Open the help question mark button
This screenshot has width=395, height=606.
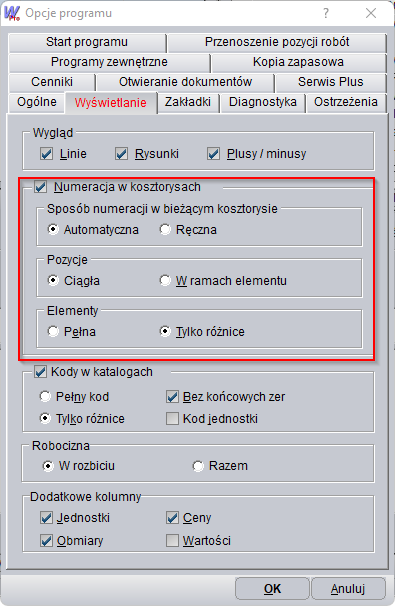point(326,13)
